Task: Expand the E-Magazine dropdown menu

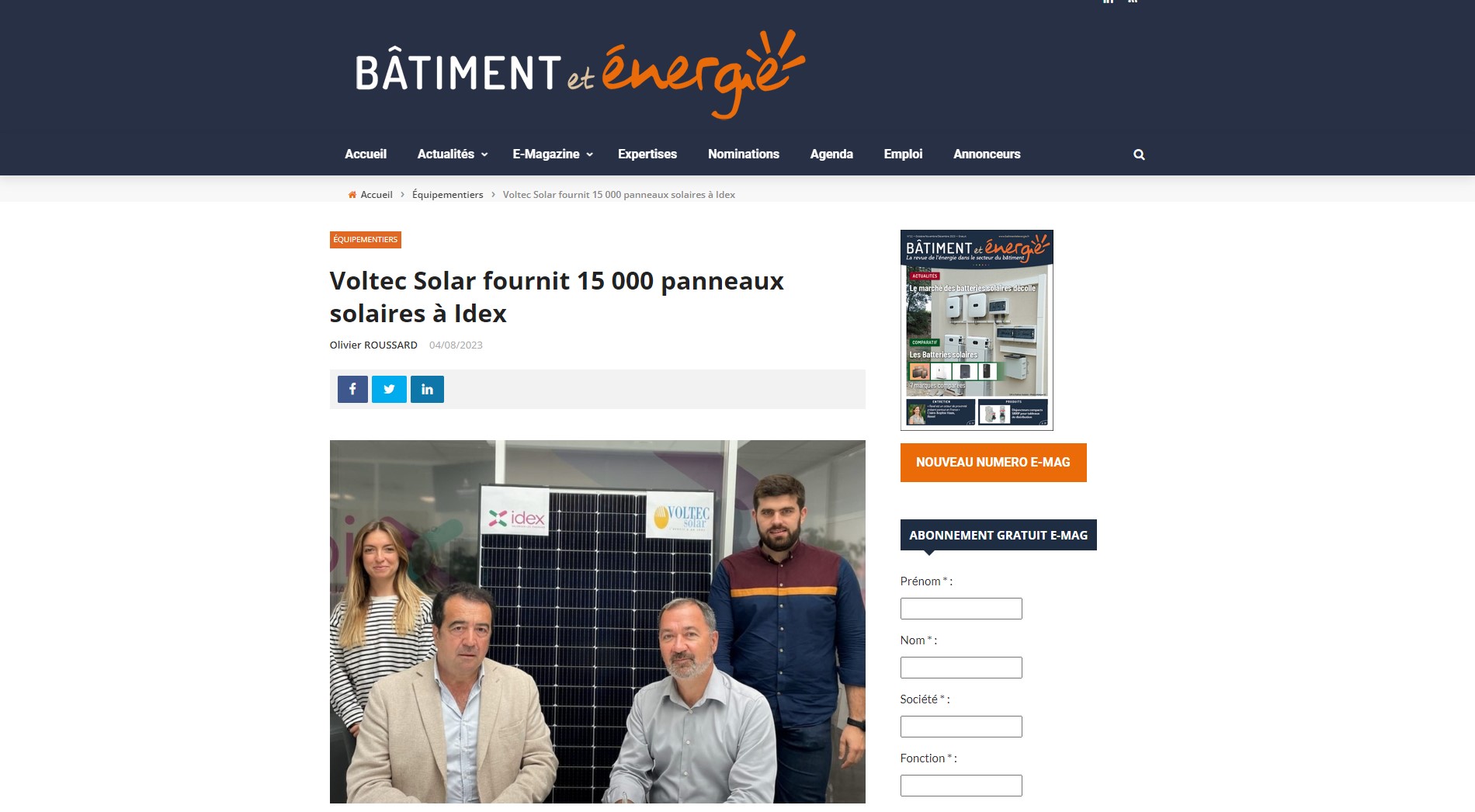Action: [x=553, y=154]
